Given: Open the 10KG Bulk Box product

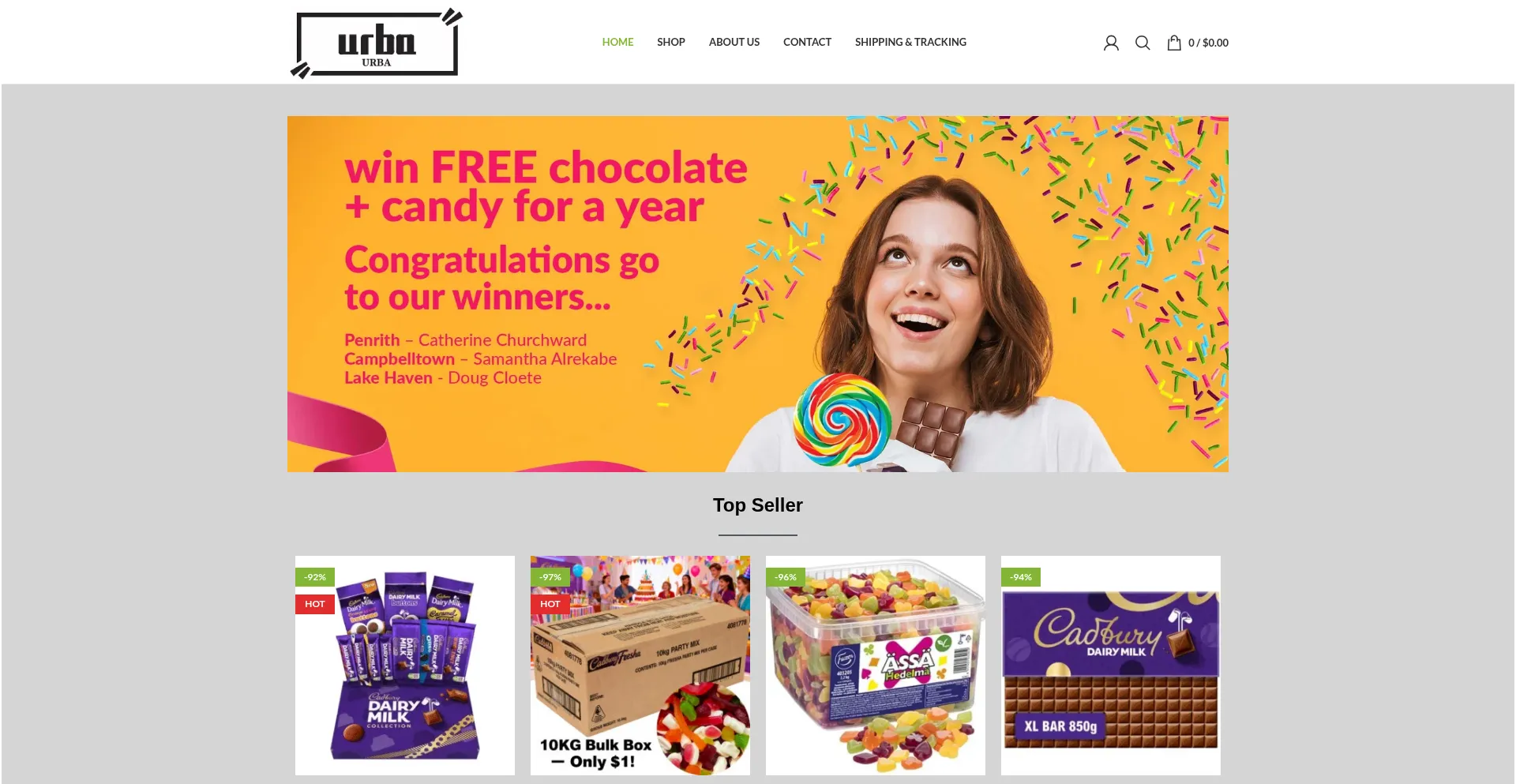Looking at the screenshot, I should [x=640, y=666].
